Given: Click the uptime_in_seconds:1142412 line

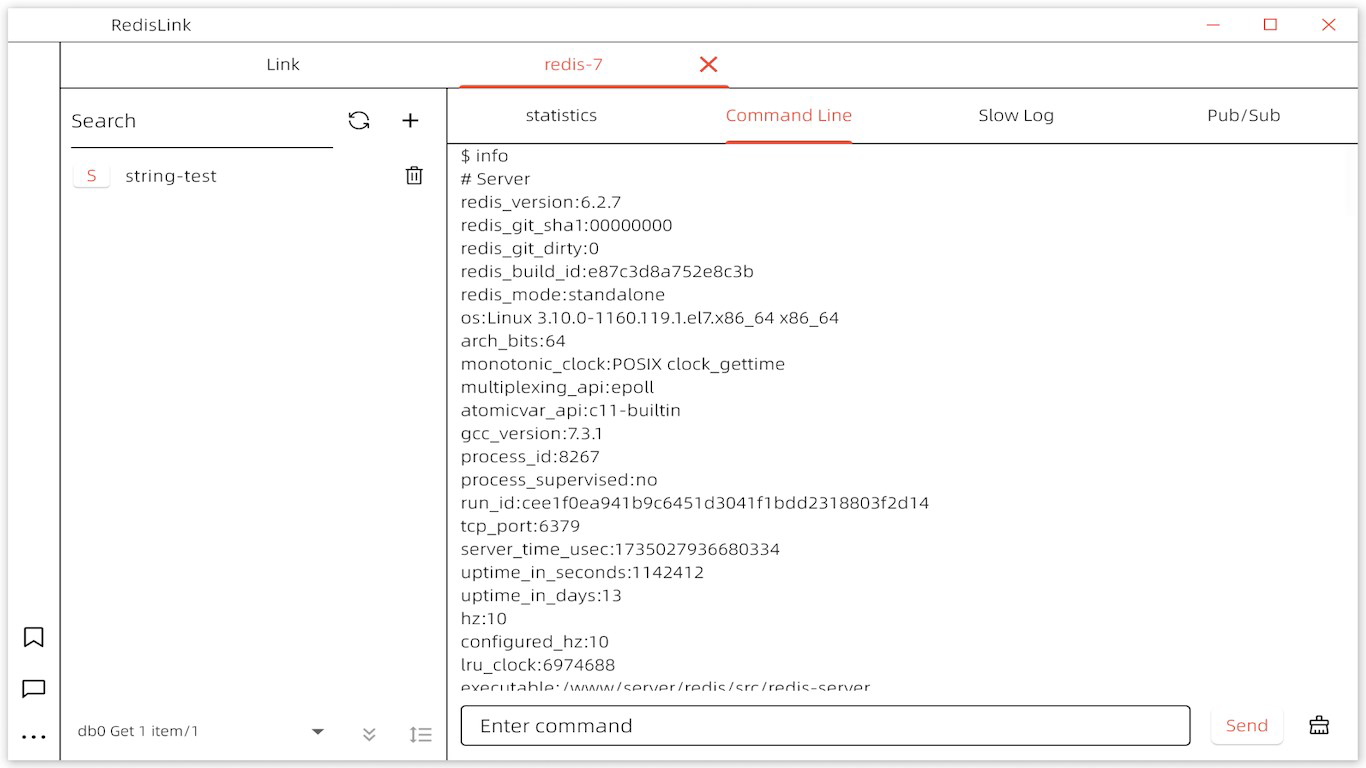Looking at the screenshot, I should [582, 573].
